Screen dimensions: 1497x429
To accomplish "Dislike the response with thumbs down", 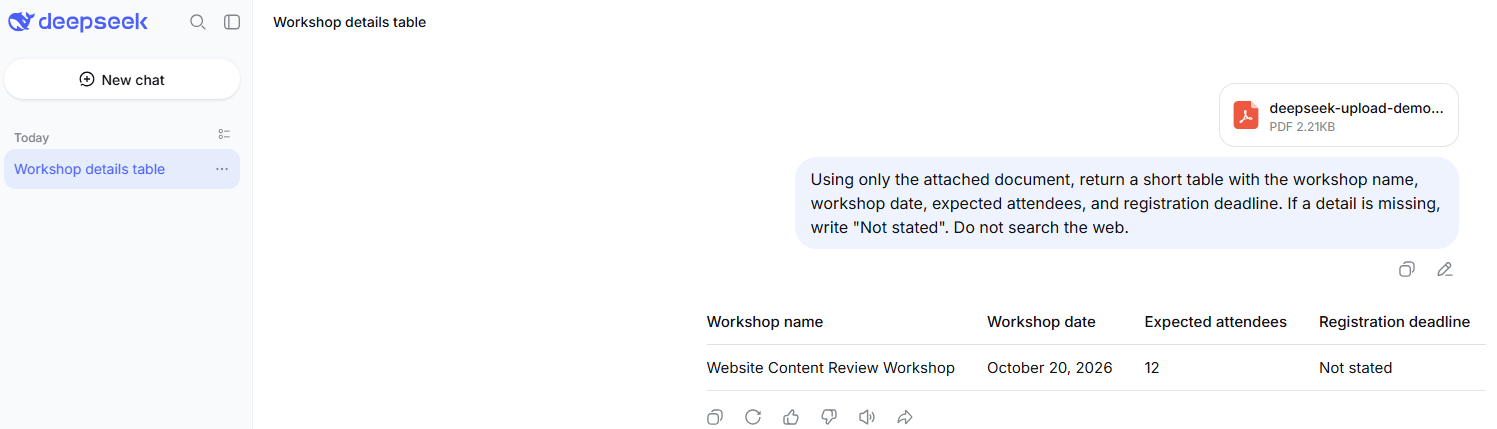I will click(x=829, y=417).
